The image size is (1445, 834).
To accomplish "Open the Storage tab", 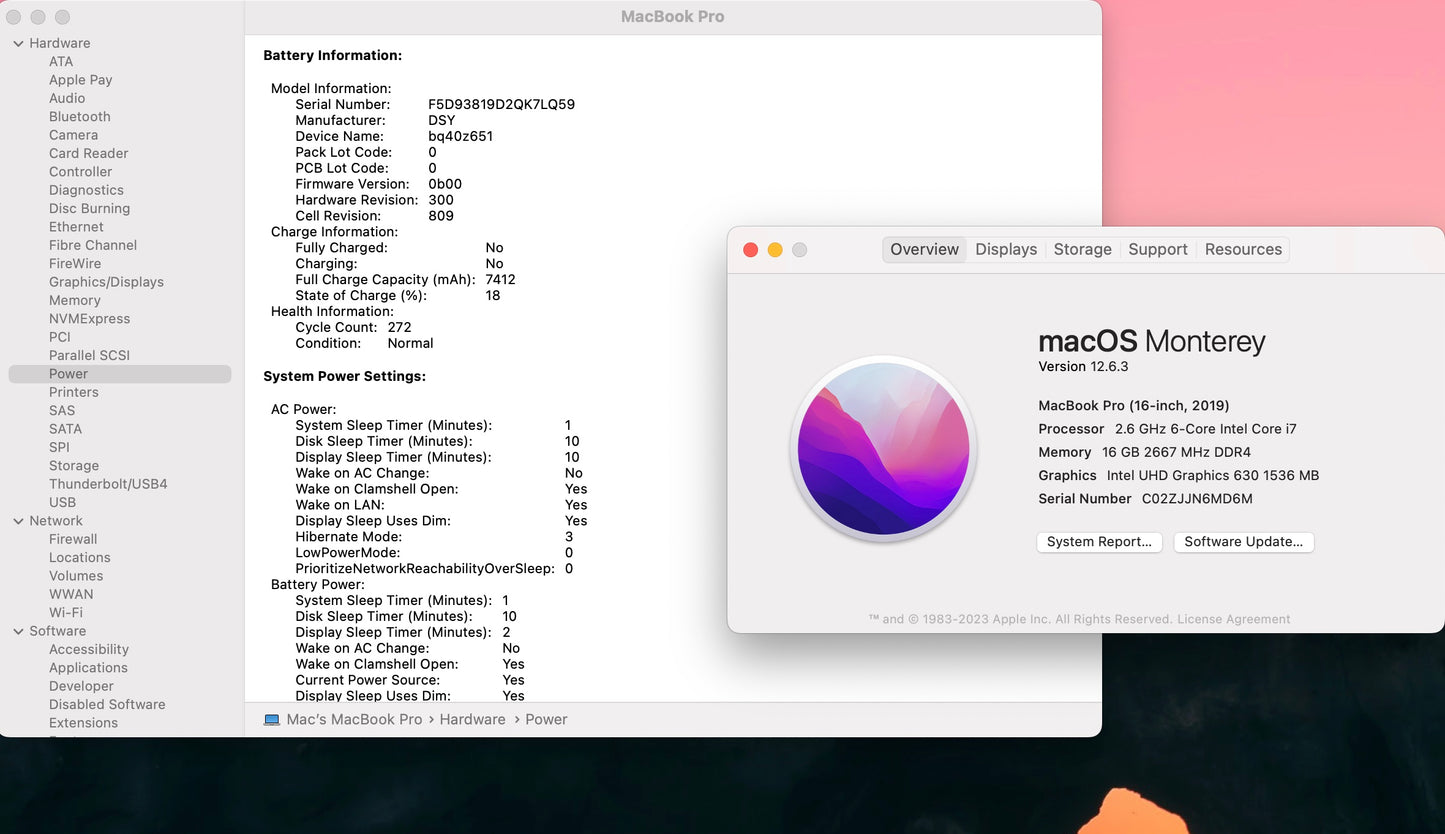I will tap(1082, 250).
